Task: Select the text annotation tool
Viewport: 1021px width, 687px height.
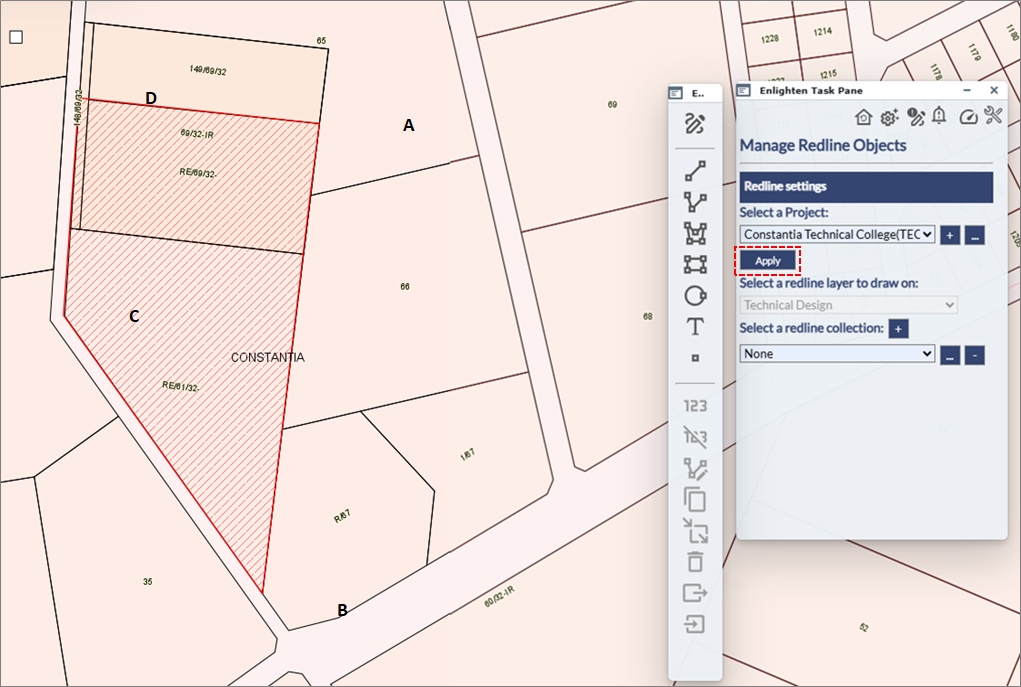Action: pyautogui.click(x=695, y=327)
